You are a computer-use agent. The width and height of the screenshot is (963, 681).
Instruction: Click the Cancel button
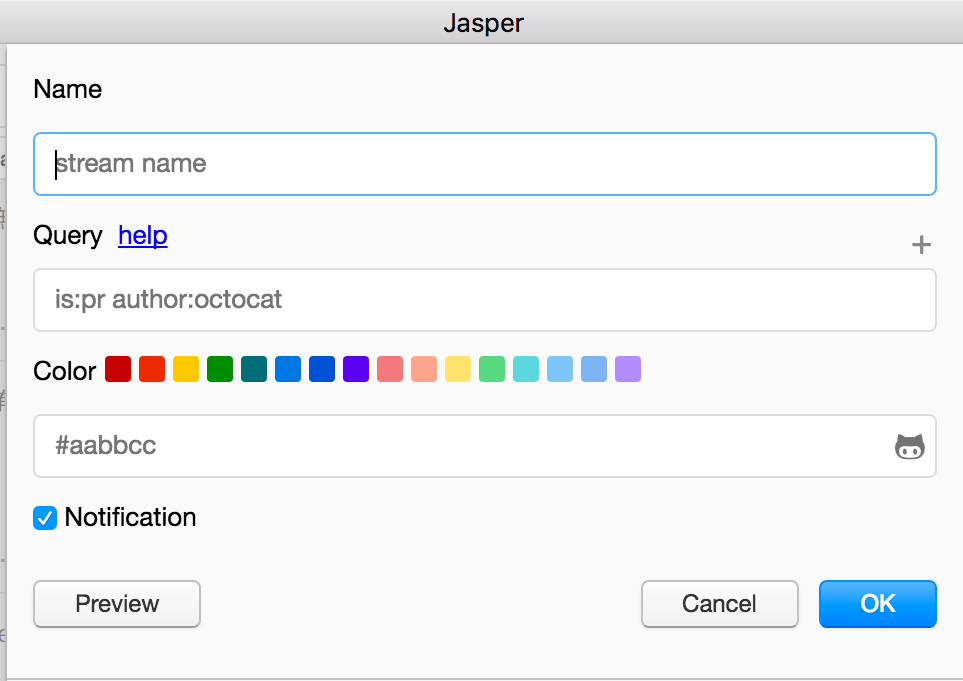[x=719, y=604]
